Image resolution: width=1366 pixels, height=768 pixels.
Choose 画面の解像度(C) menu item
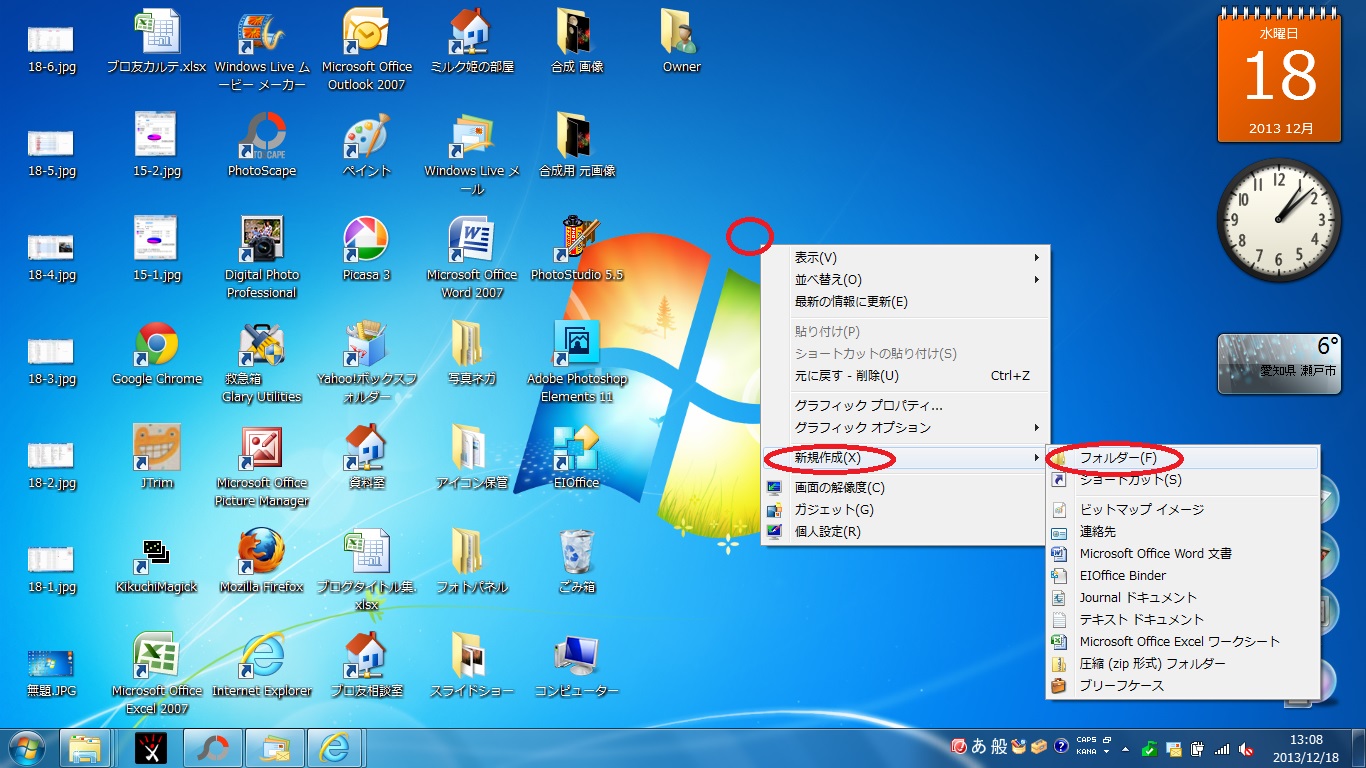coord(905,488)
